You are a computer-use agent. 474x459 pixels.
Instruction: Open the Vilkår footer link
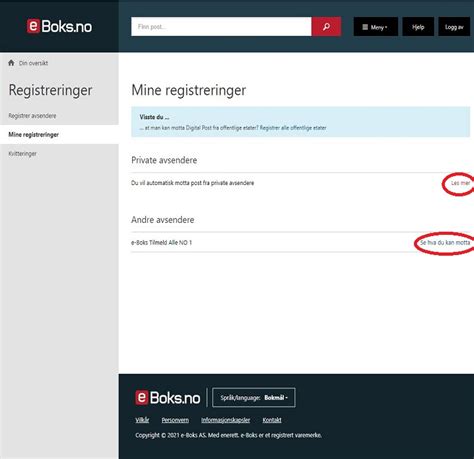point(142,420)
